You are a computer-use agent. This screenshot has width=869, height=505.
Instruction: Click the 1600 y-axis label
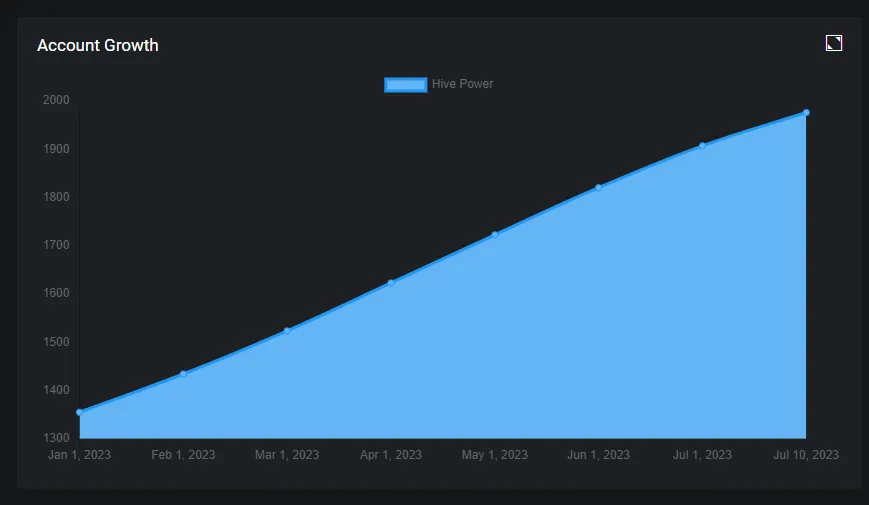tap(56, 293)
